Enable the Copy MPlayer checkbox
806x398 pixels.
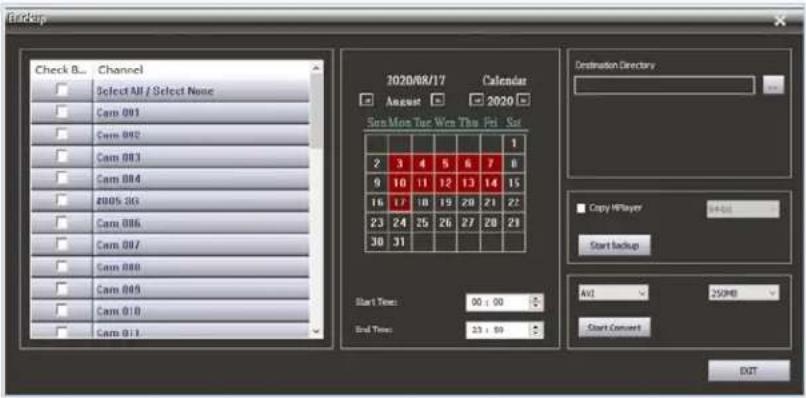coord(581,208)
